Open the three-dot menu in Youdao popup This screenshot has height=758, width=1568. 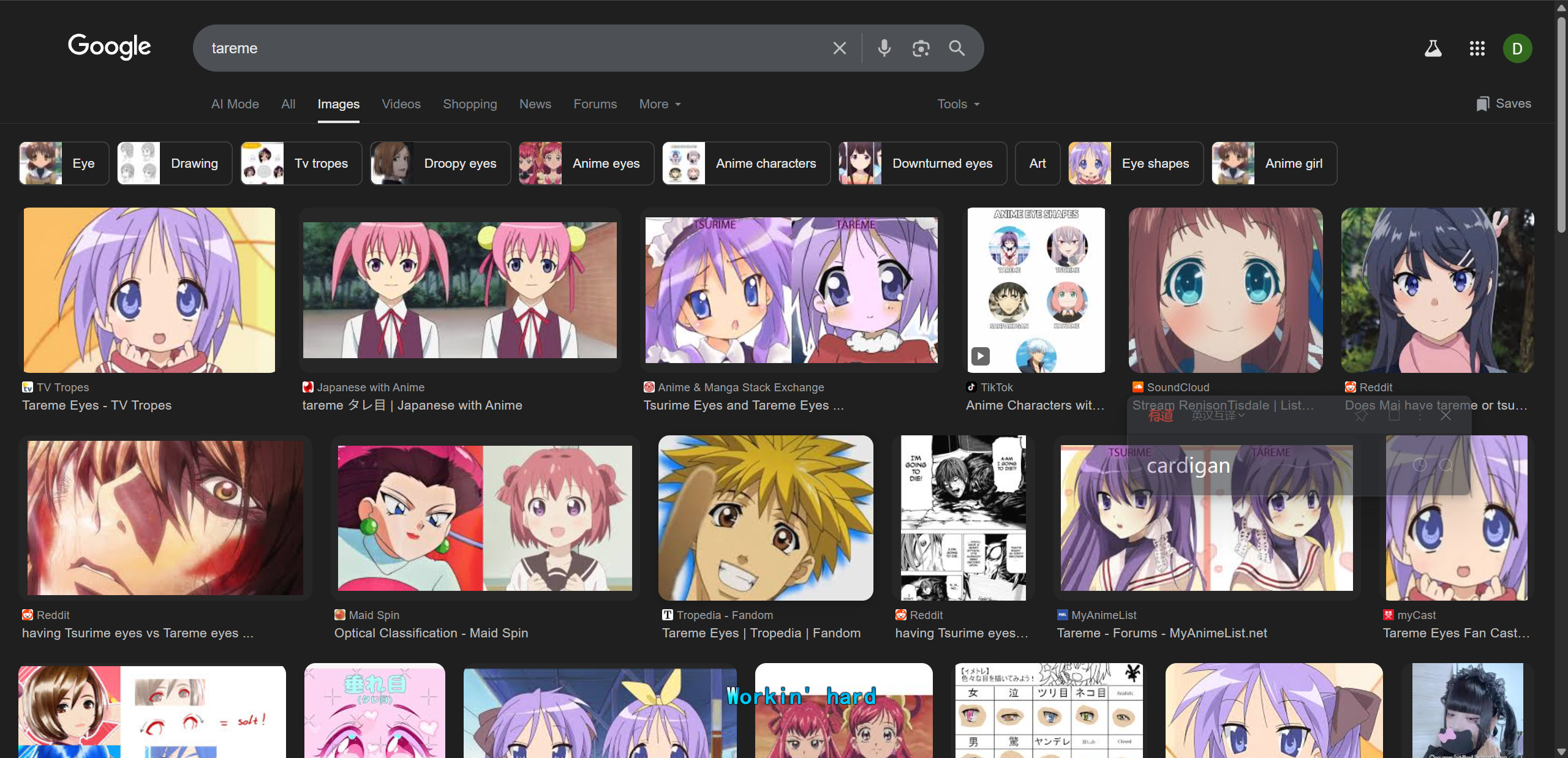[x=1420, y=415]
